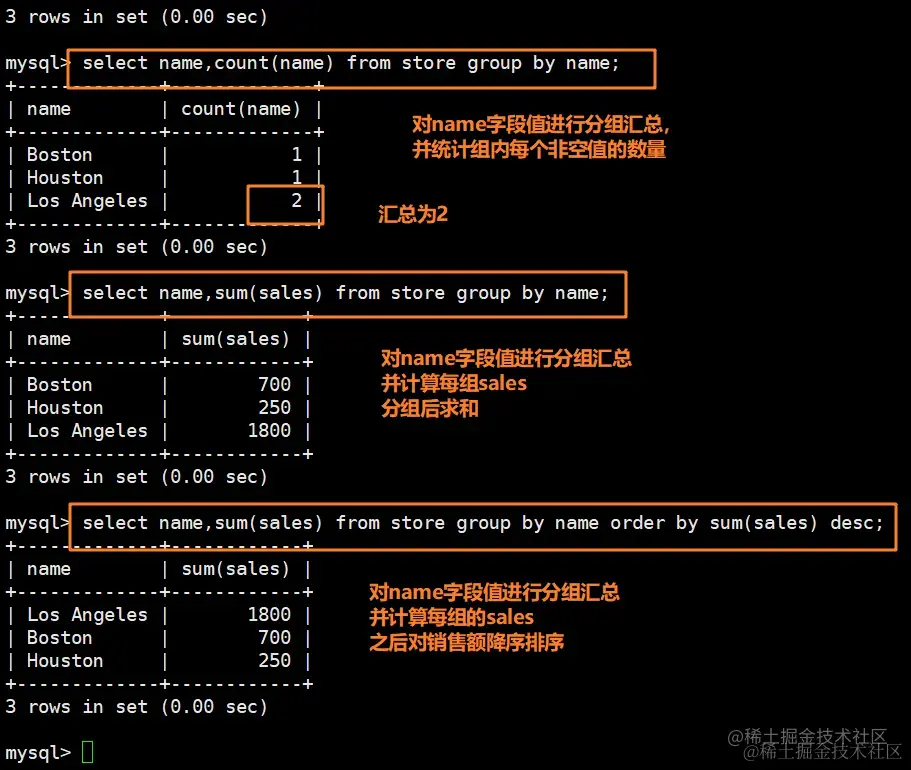Click the final '3 rows in set' status line
911x770 pixels.
(x=137, y=706)
